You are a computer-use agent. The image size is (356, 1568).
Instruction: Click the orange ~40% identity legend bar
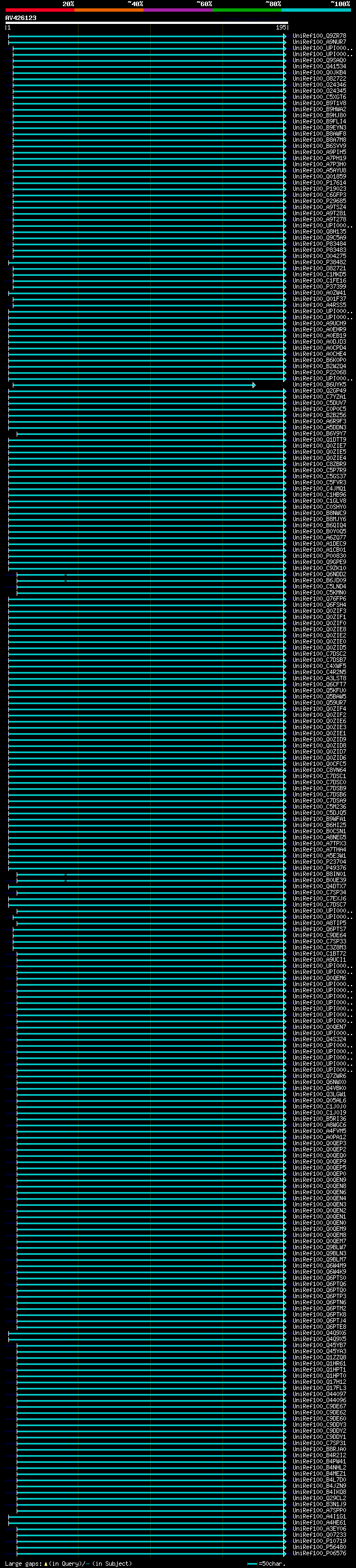coord(109,10)
